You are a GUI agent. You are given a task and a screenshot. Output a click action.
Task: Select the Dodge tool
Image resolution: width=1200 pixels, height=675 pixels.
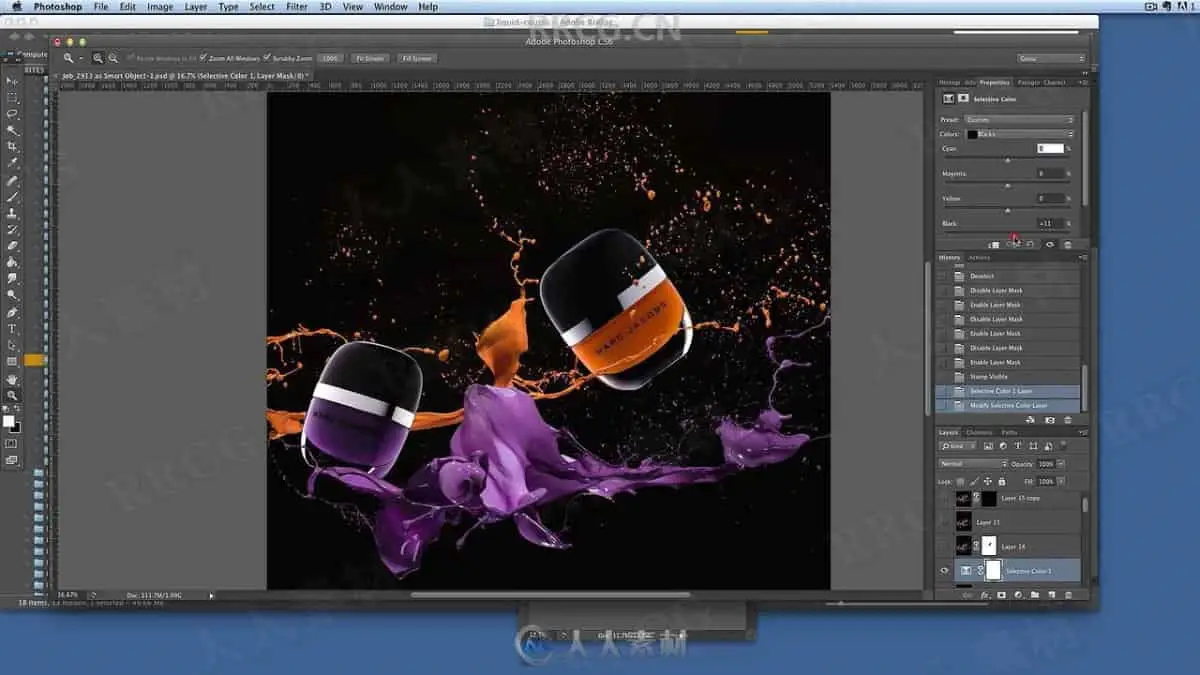[12, 294]
